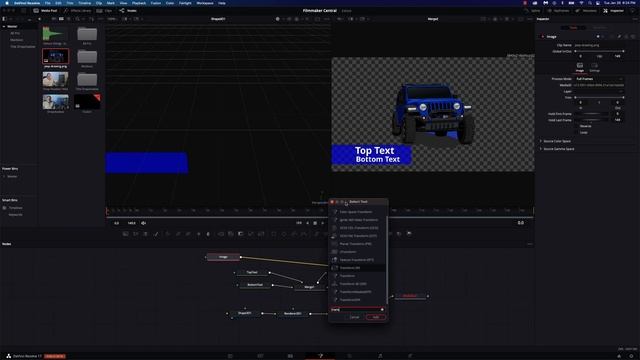640x360 pixels.
Task: Open the Edit page icon
Action: (x=290, y=356)
